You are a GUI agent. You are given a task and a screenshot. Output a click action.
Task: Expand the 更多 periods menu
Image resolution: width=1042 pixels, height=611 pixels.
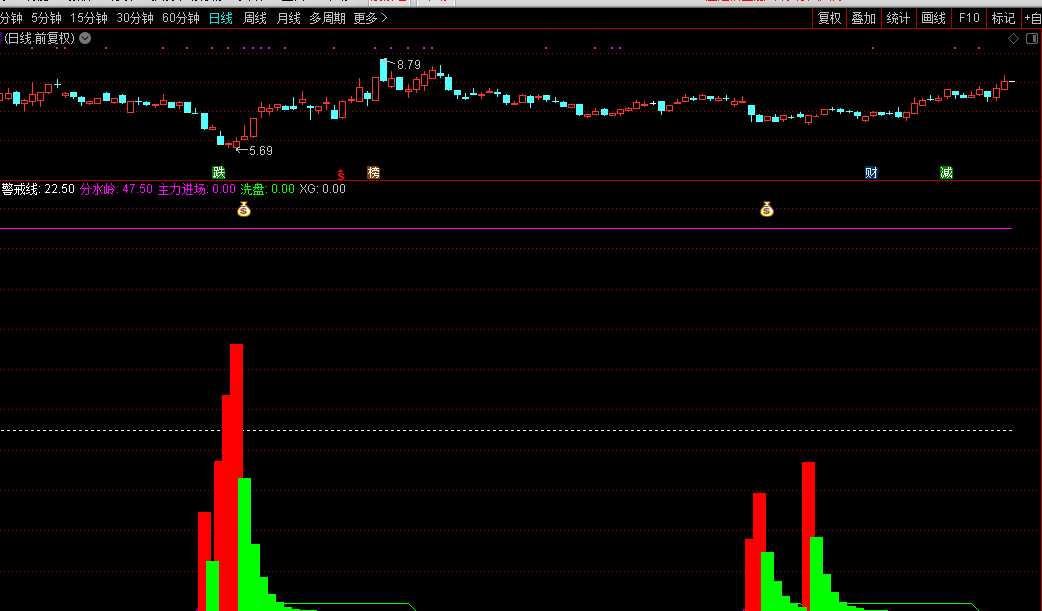(370, 18)
